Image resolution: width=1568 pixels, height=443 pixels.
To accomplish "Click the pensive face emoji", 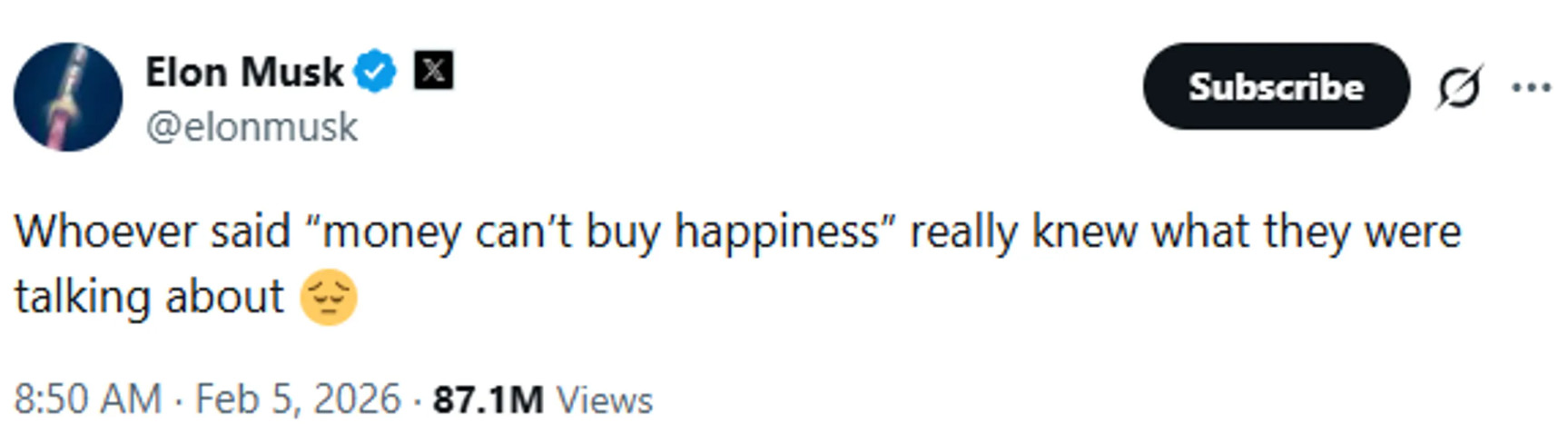I will pos(329,297).
